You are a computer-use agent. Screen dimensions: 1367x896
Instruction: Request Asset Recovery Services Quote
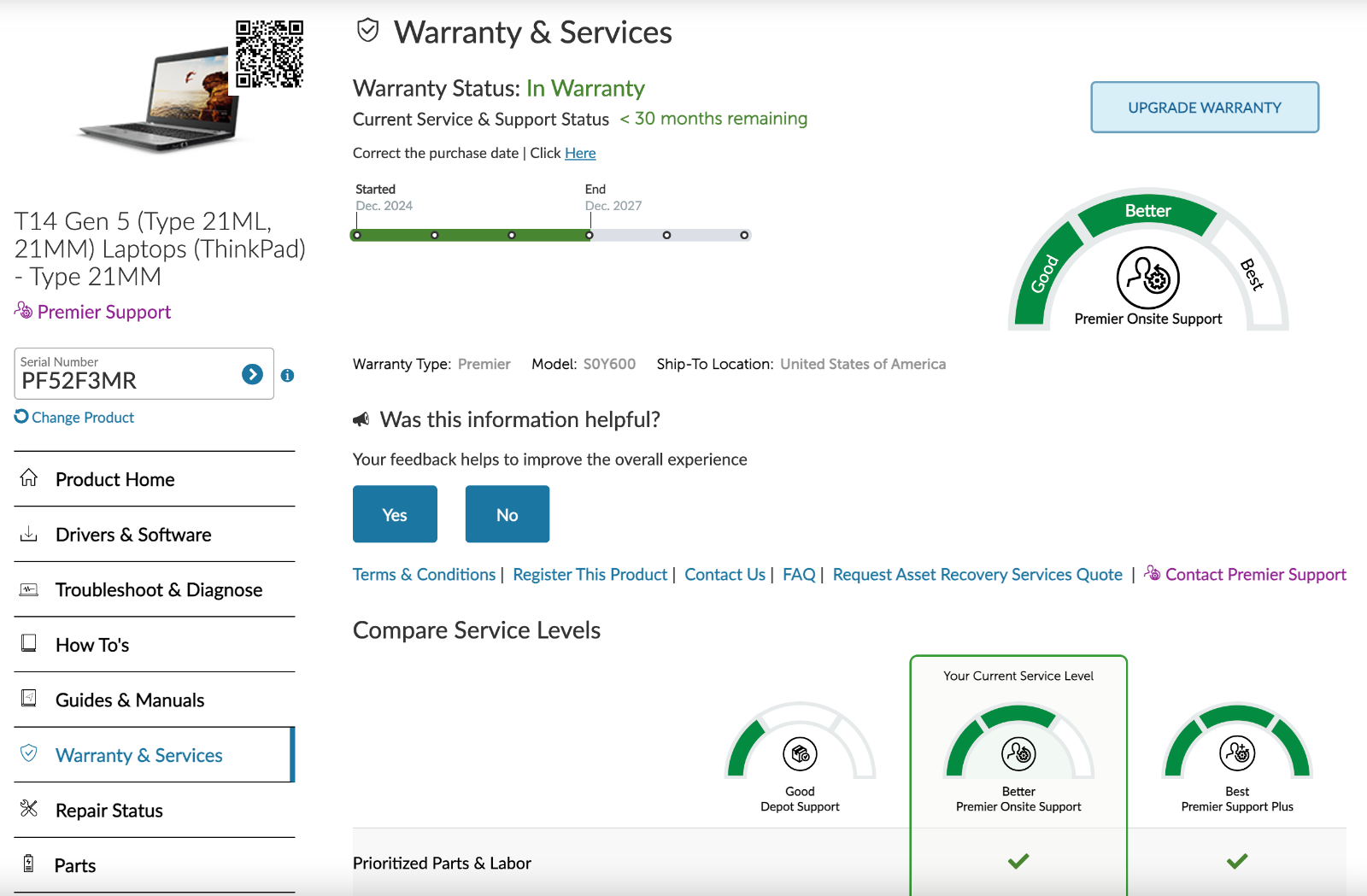click(x=977, y=574)
